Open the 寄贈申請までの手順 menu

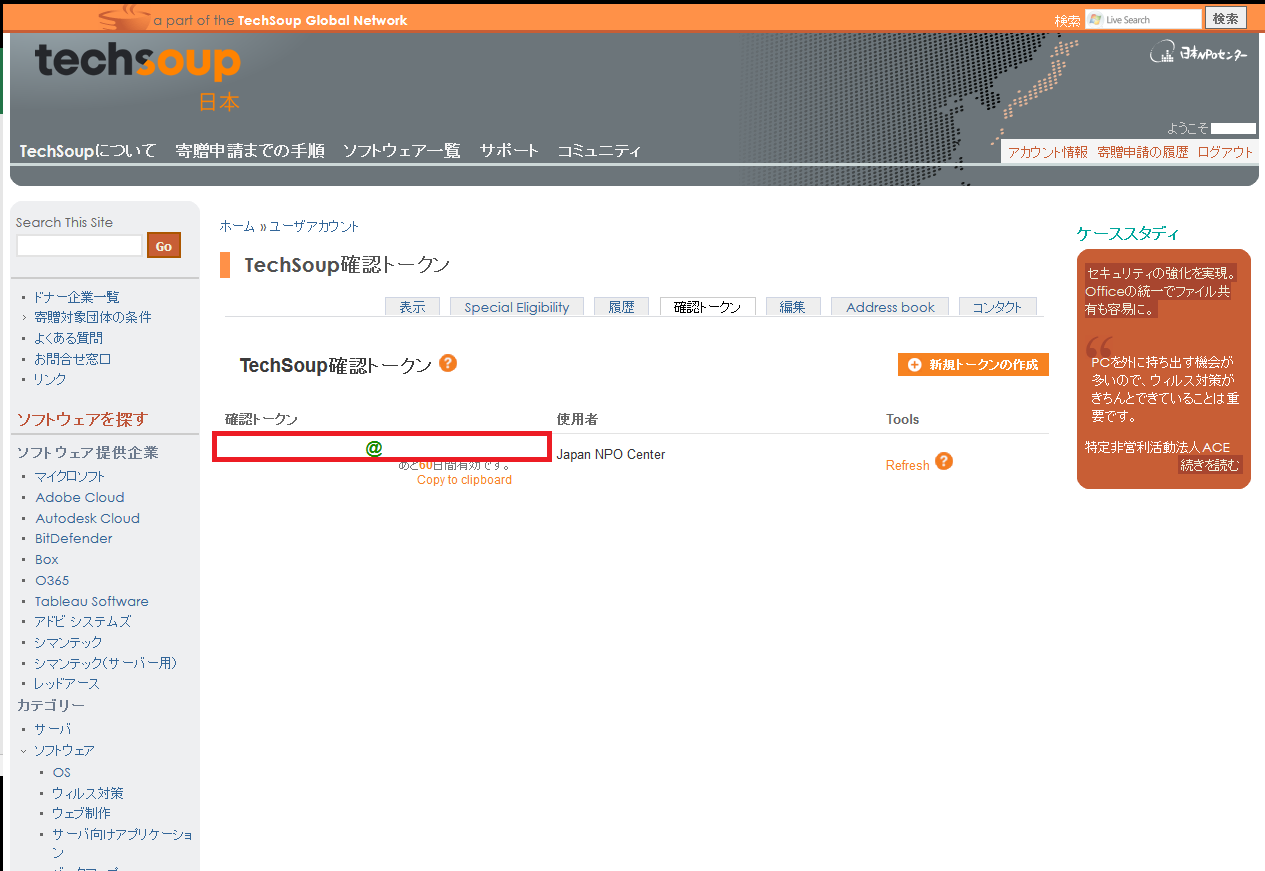250,151
